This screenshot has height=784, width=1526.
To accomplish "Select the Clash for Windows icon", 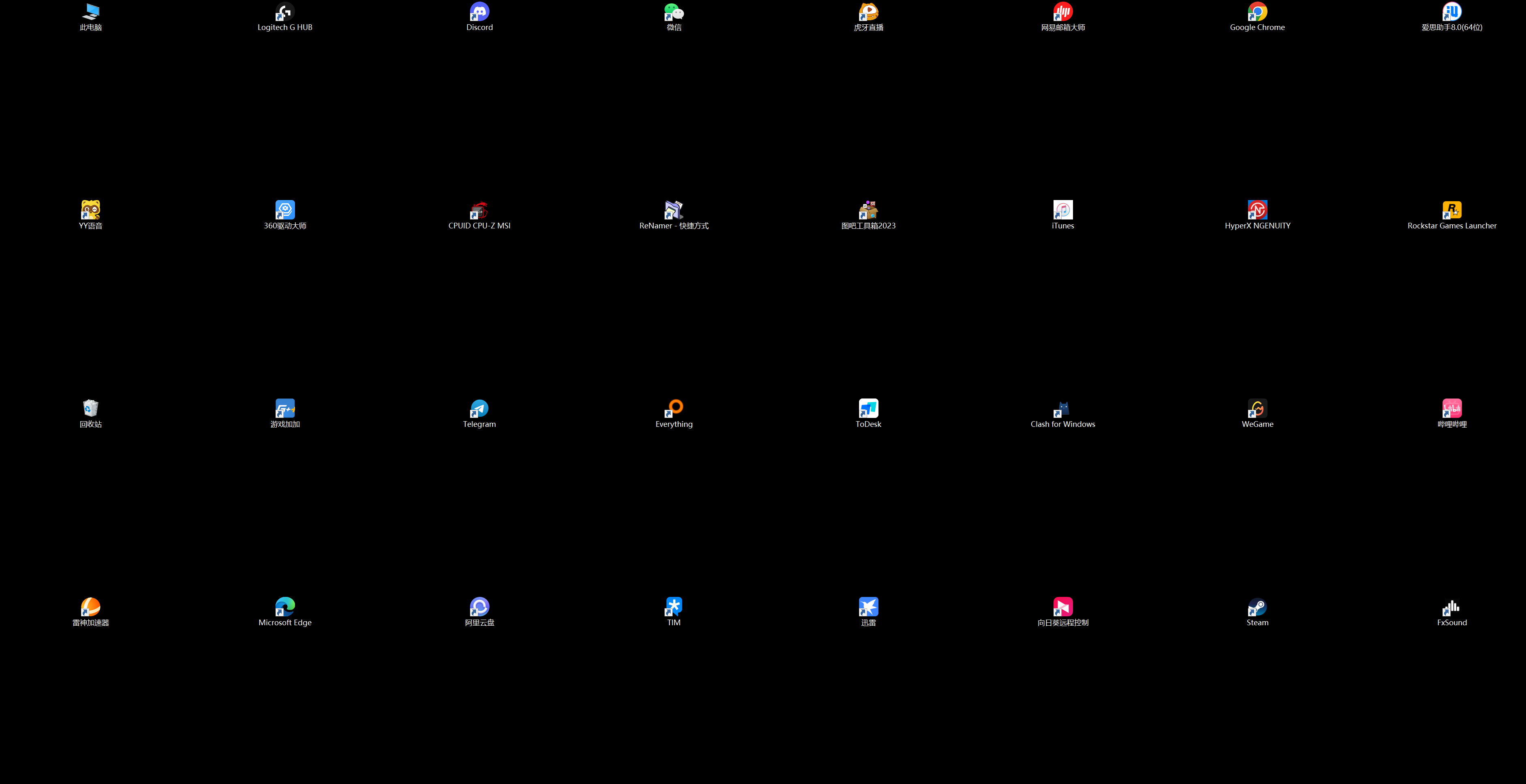I will pos(1063,409).
